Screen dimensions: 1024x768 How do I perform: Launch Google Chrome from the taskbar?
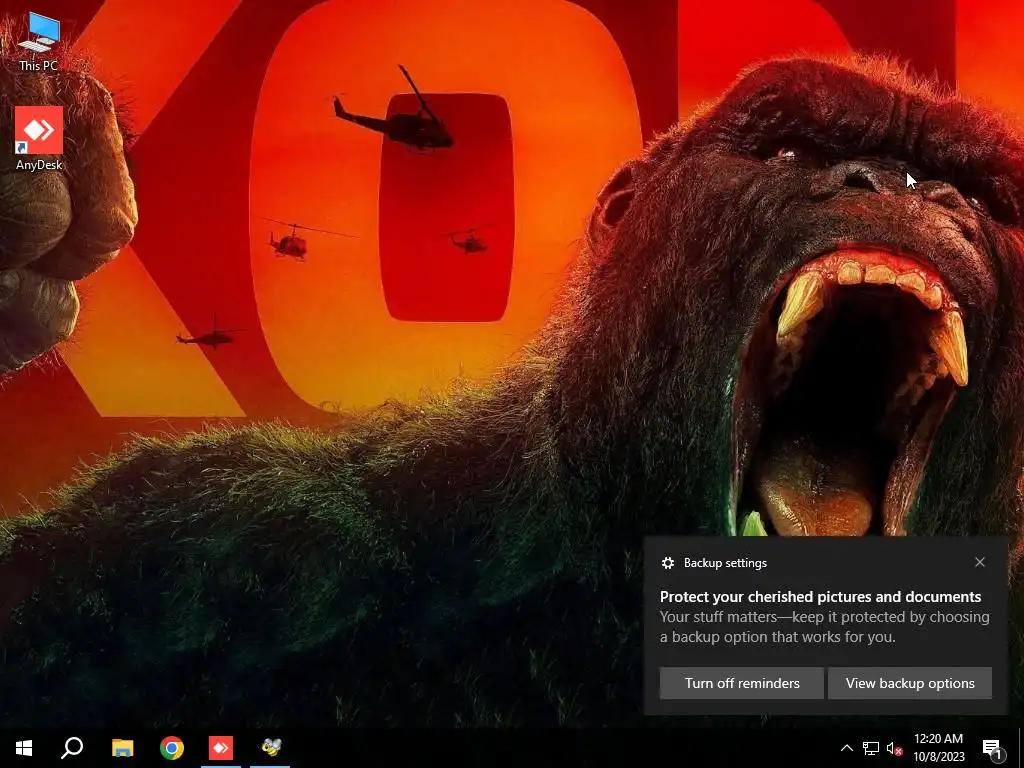click(172, 748)
